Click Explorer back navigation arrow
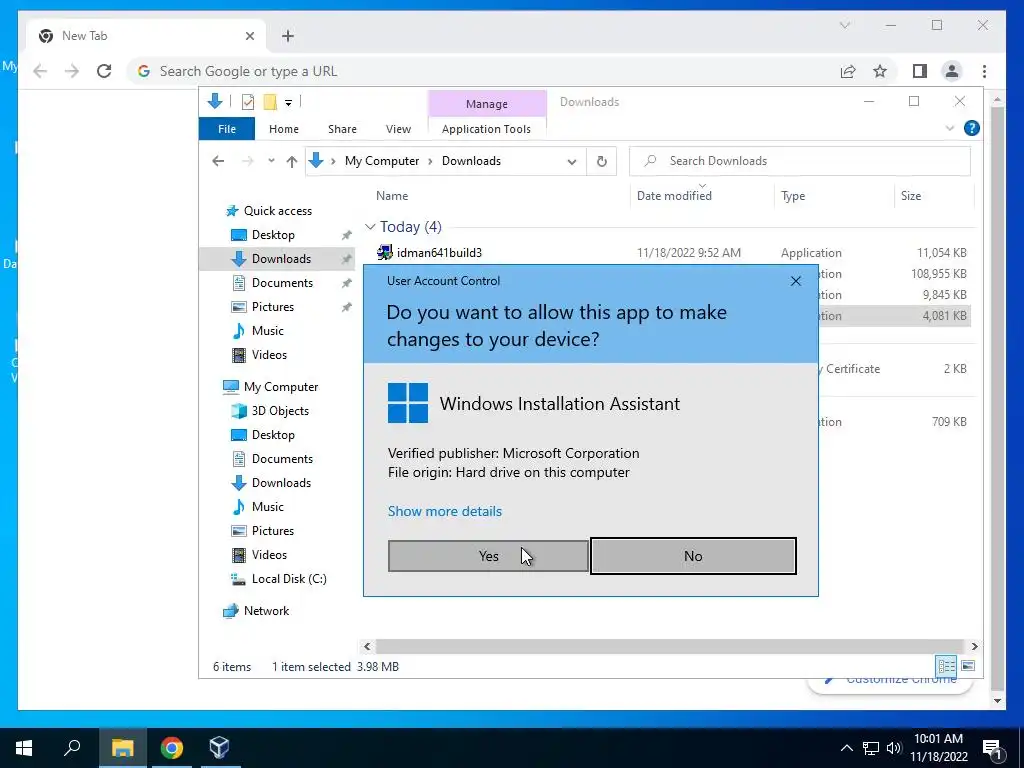Viewport: 1024px width, 768px height. (218, 161)
